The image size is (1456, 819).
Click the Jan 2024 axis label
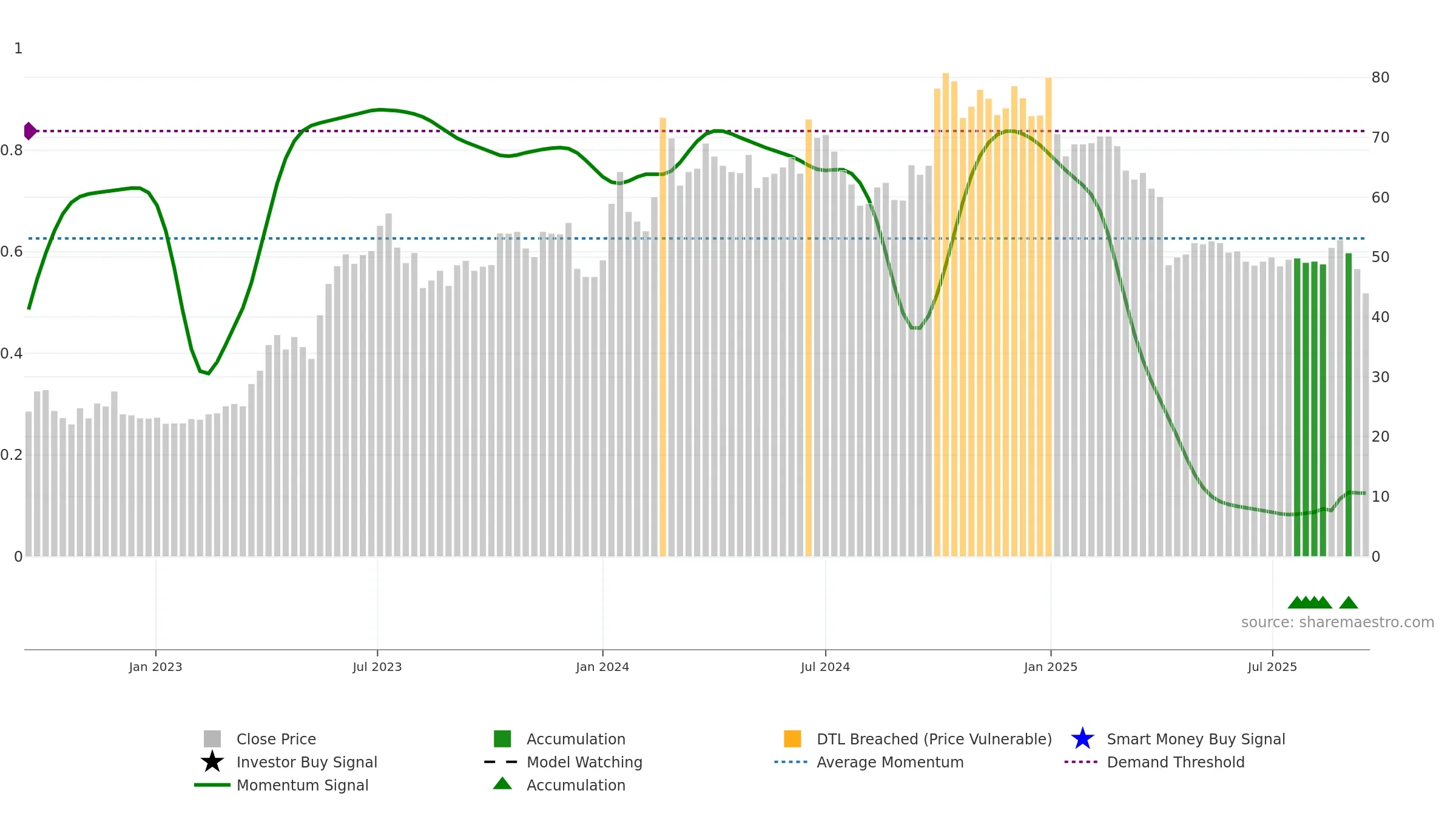point(602,667)
